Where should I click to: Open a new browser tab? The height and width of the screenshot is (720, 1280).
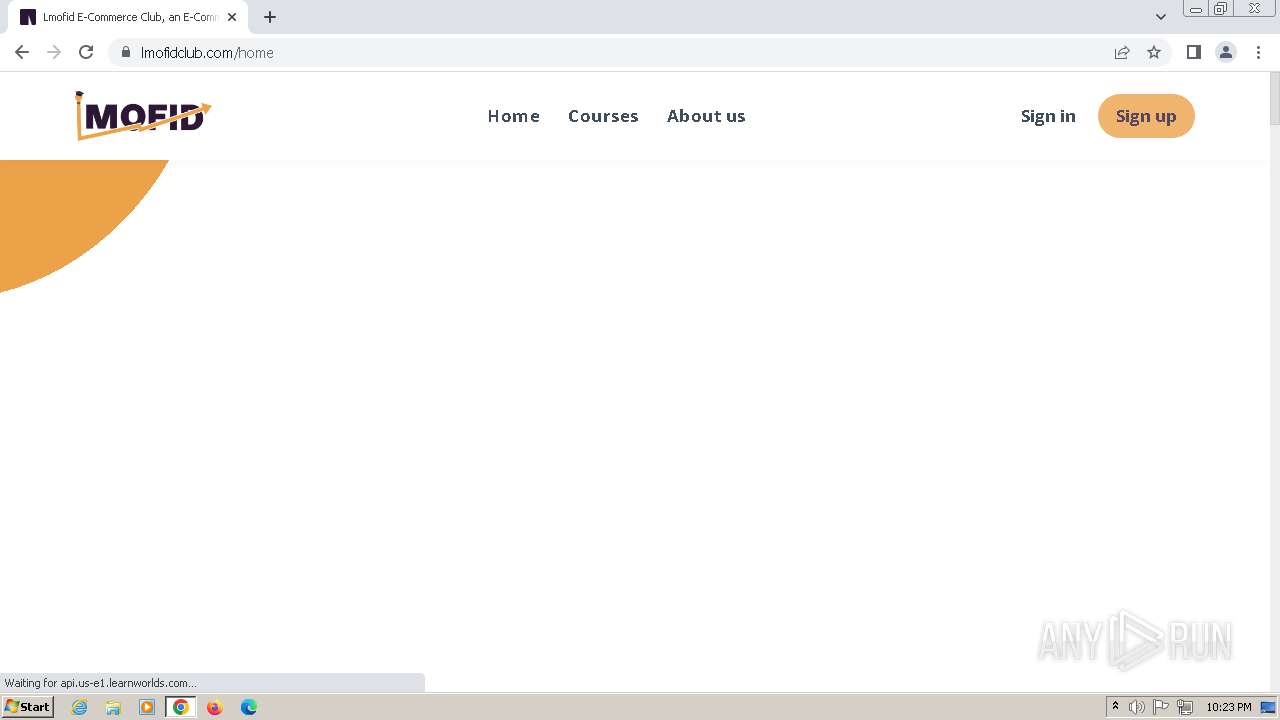(270, 17)
